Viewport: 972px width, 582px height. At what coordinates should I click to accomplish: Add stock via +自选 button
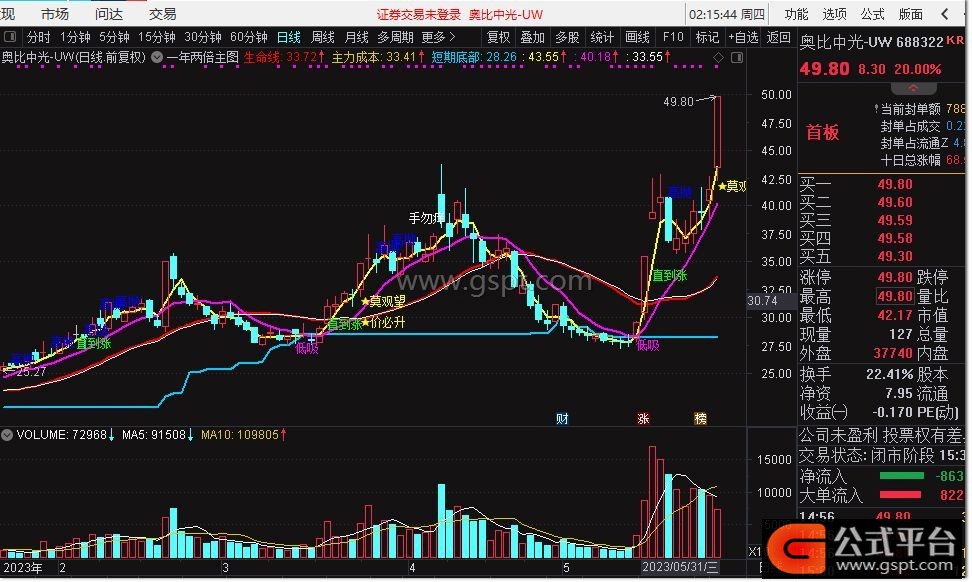pos(743,37)
